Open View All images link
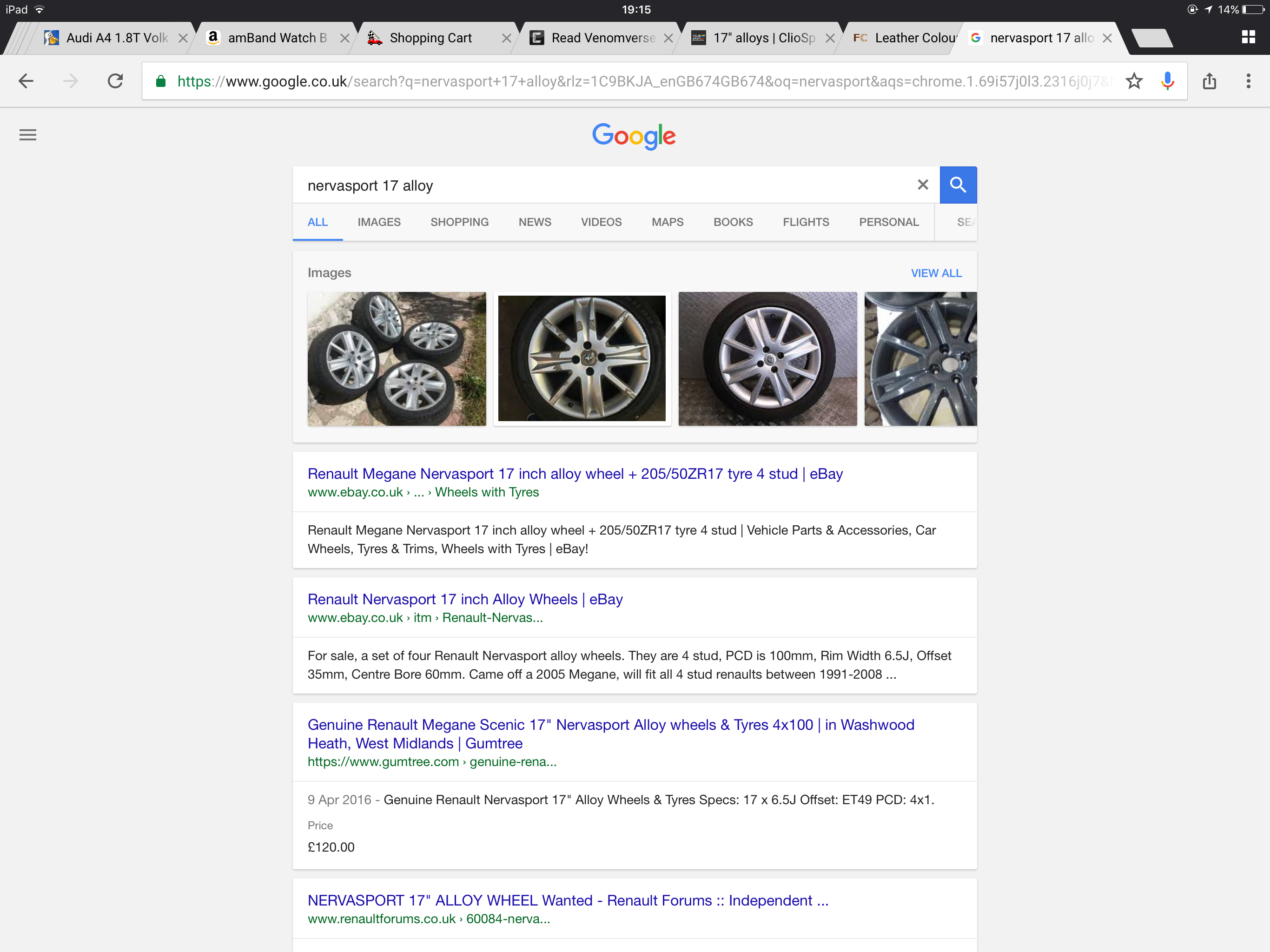This screenshot has width=1270, height=952. click(936, 273)
